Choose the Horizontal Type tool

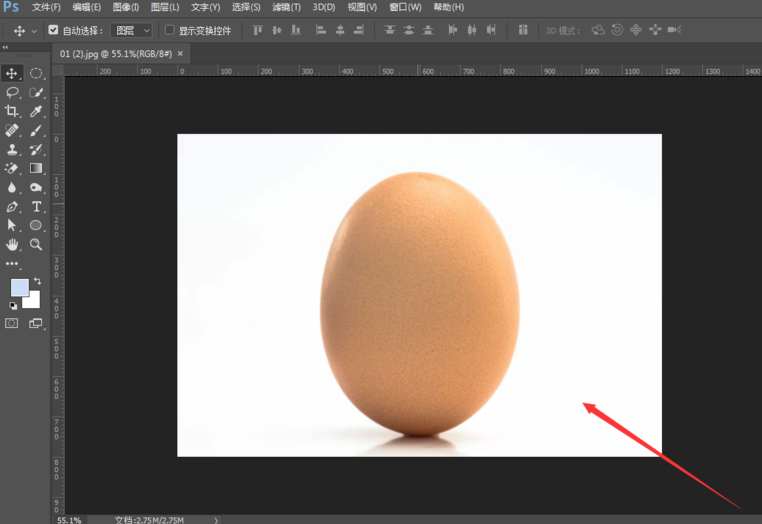click(x=36, y=206)
